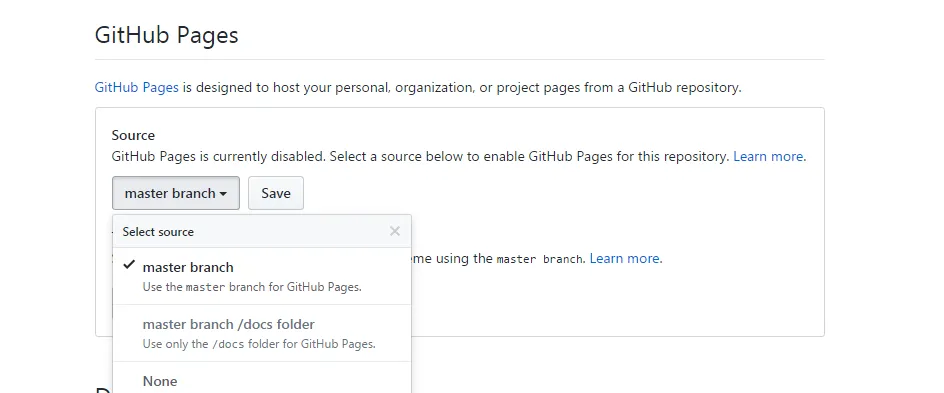Open the master branch source dropdown

tap(176, 193)
